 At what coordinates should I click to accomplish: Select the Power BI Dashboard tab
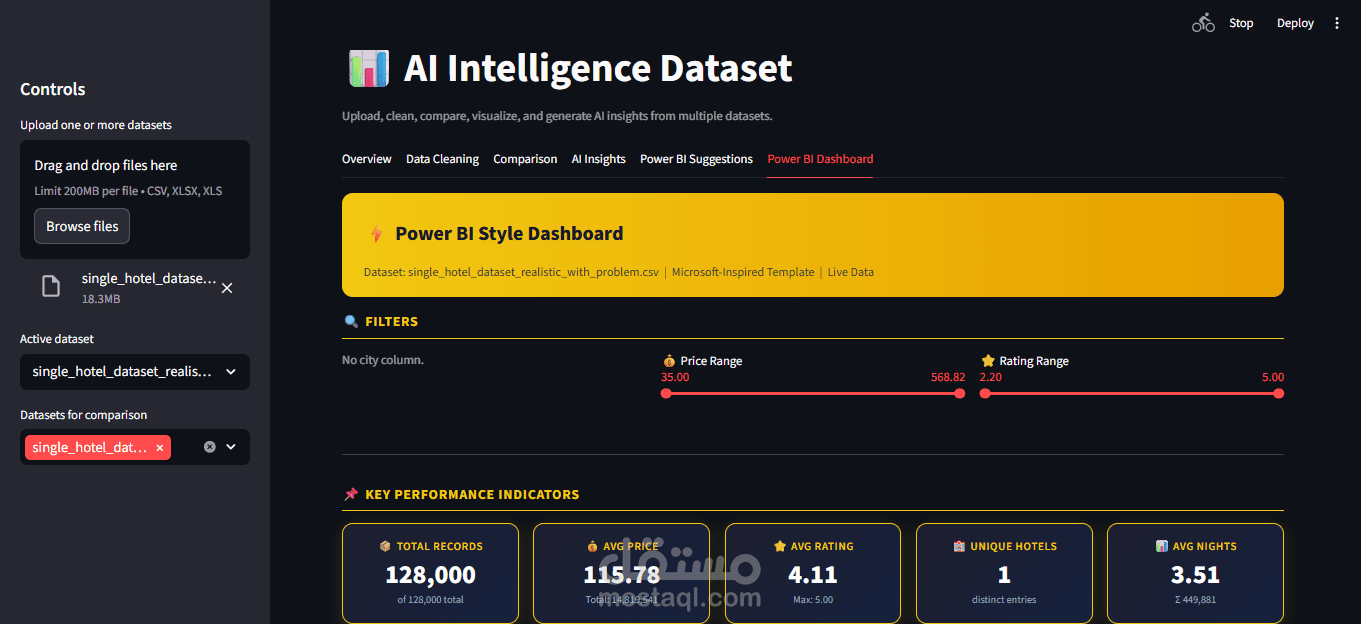coord(820,159)
